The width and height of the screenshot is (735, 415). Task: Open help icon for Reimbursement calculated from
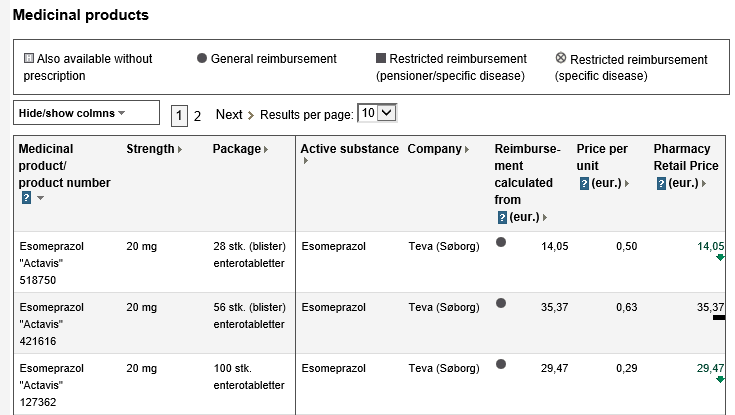coord(502,217)
